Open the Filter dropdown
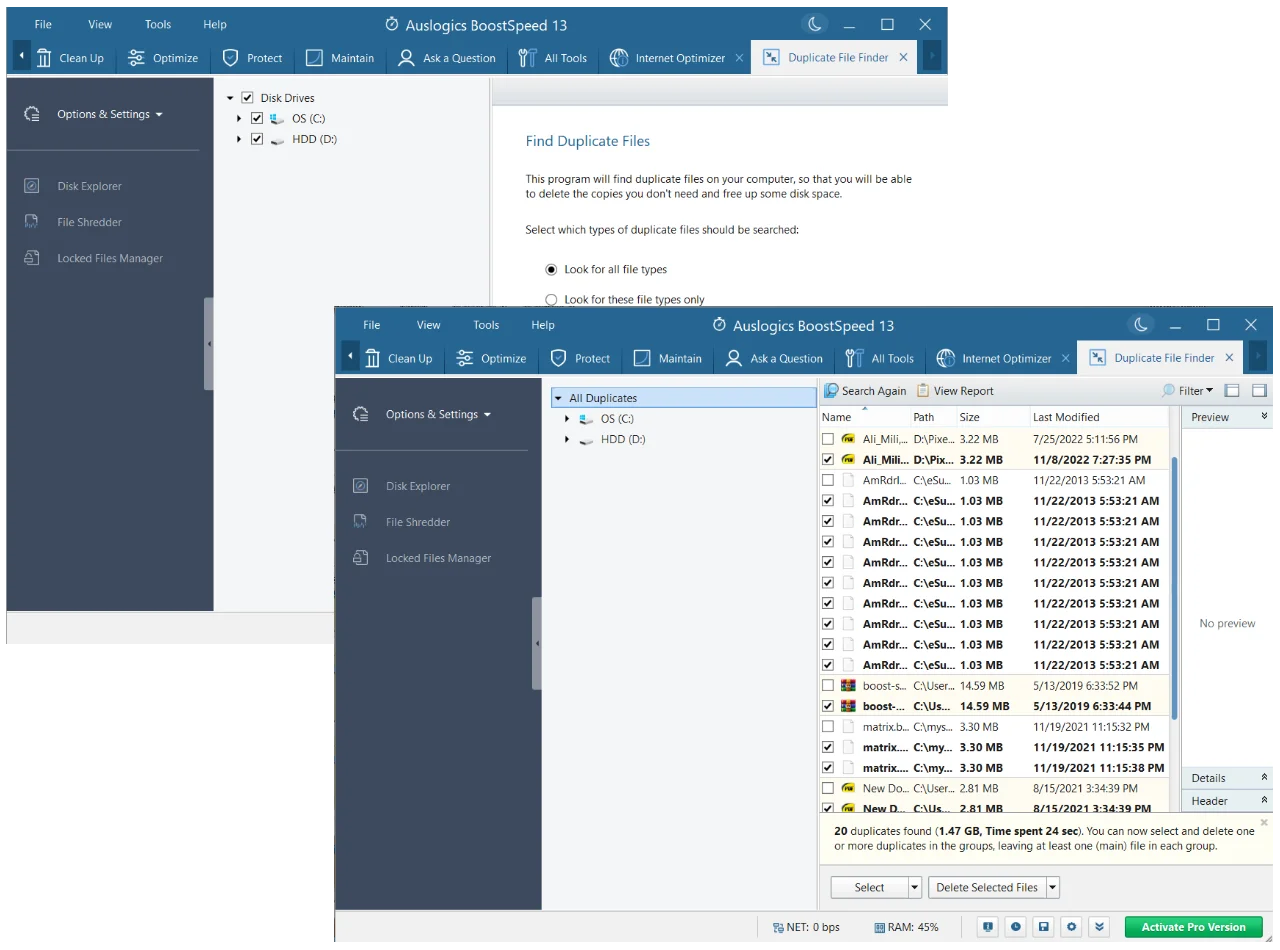The width and height of the screenshot is (1280, 950). click(1188, 391)
